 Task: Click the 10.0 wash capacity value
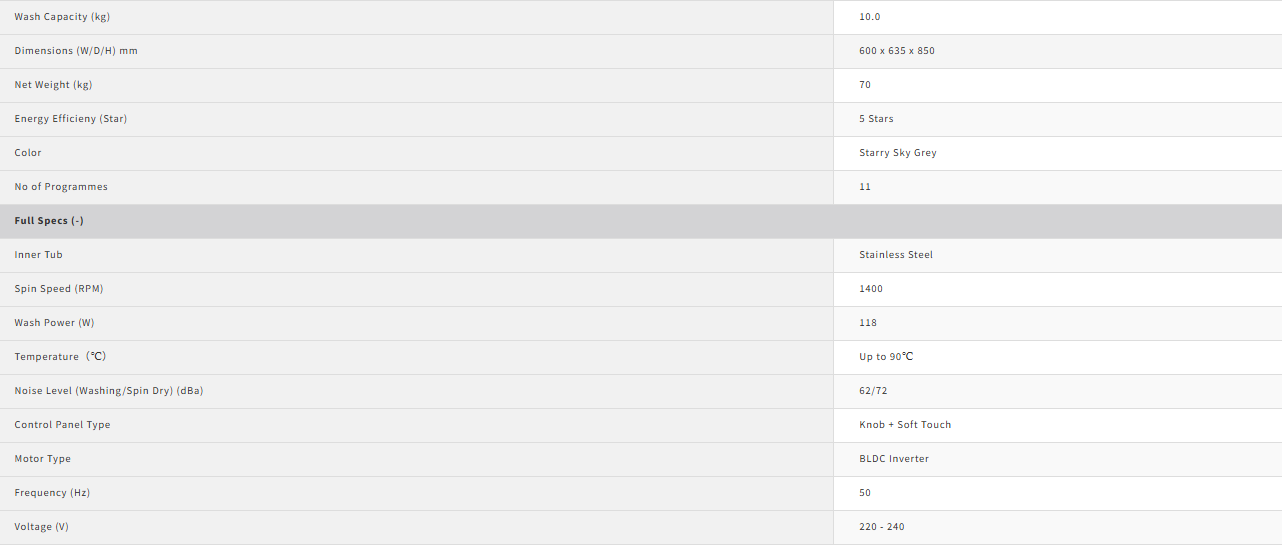point(870,17)
